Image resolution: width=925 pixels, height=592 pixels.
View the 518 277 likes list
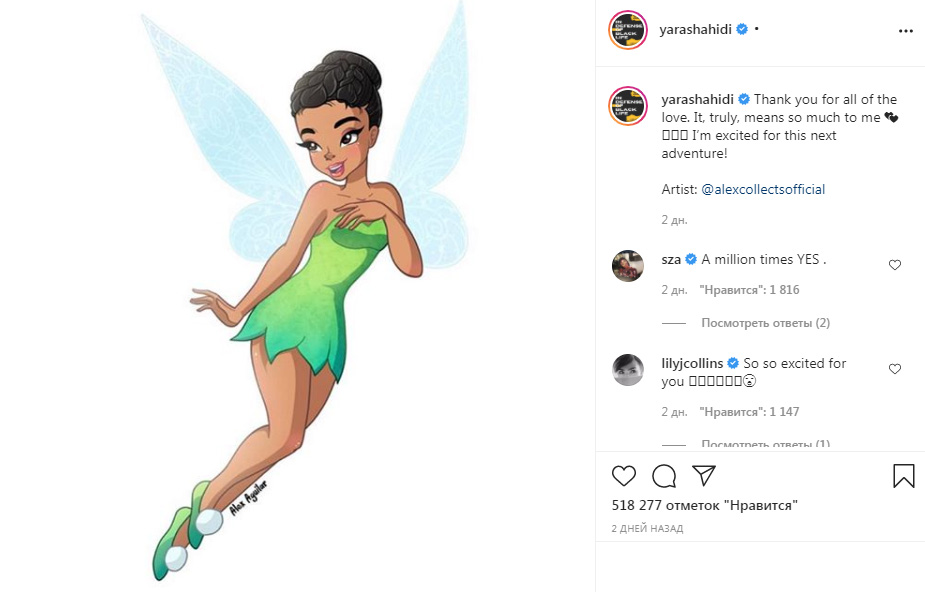705,506
